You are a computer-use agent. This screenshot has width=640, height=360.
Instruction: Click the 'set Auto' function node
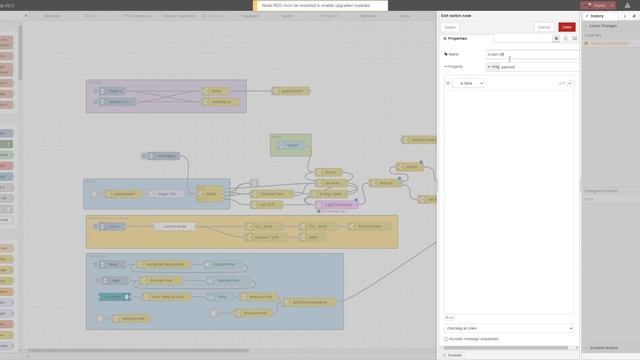click(331, 183)
